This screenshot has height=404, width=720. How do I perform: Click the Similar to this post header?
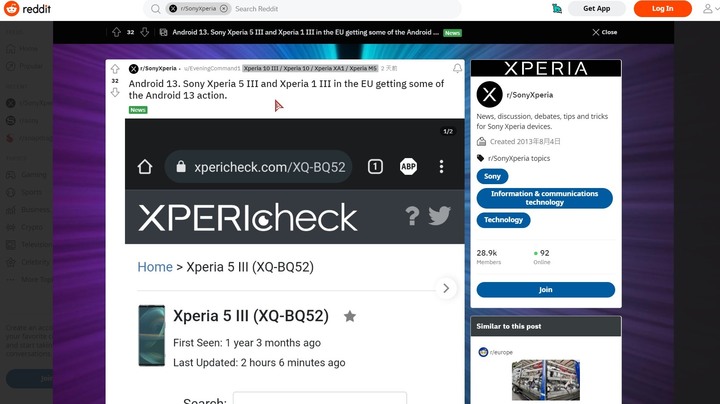coord(546,326)
